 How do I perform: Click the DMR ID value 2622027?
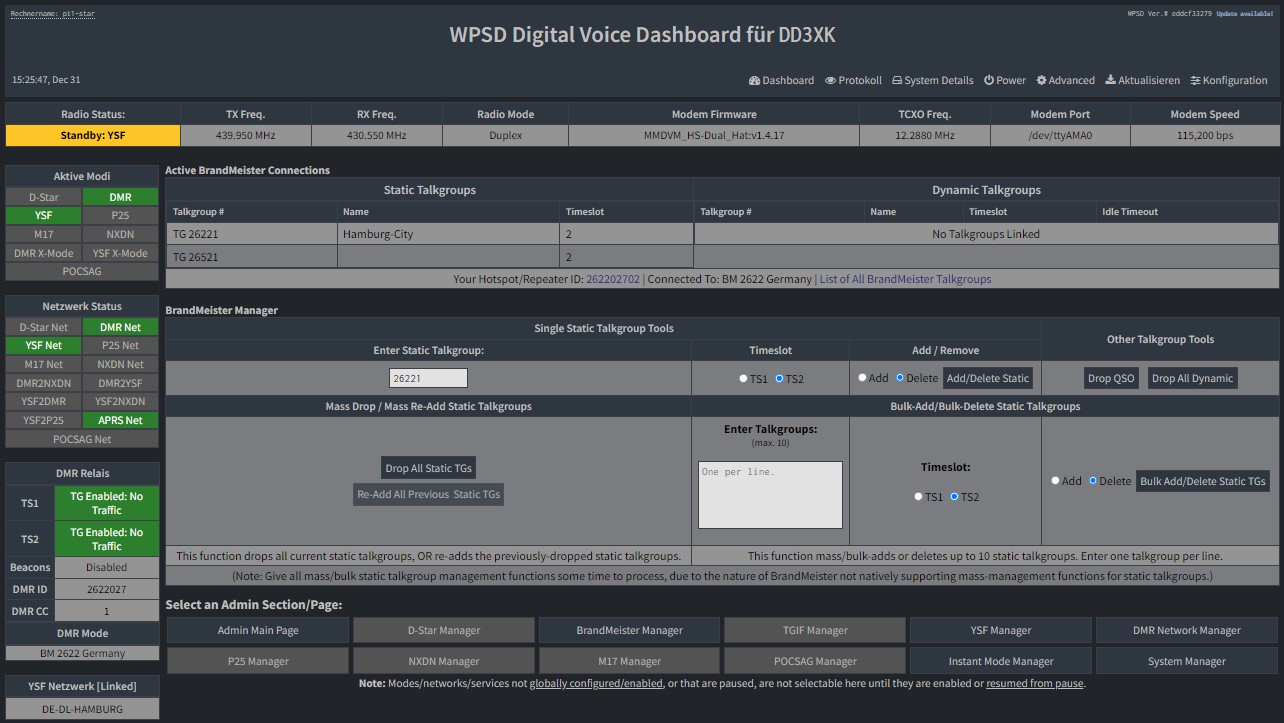coord(107,589)
